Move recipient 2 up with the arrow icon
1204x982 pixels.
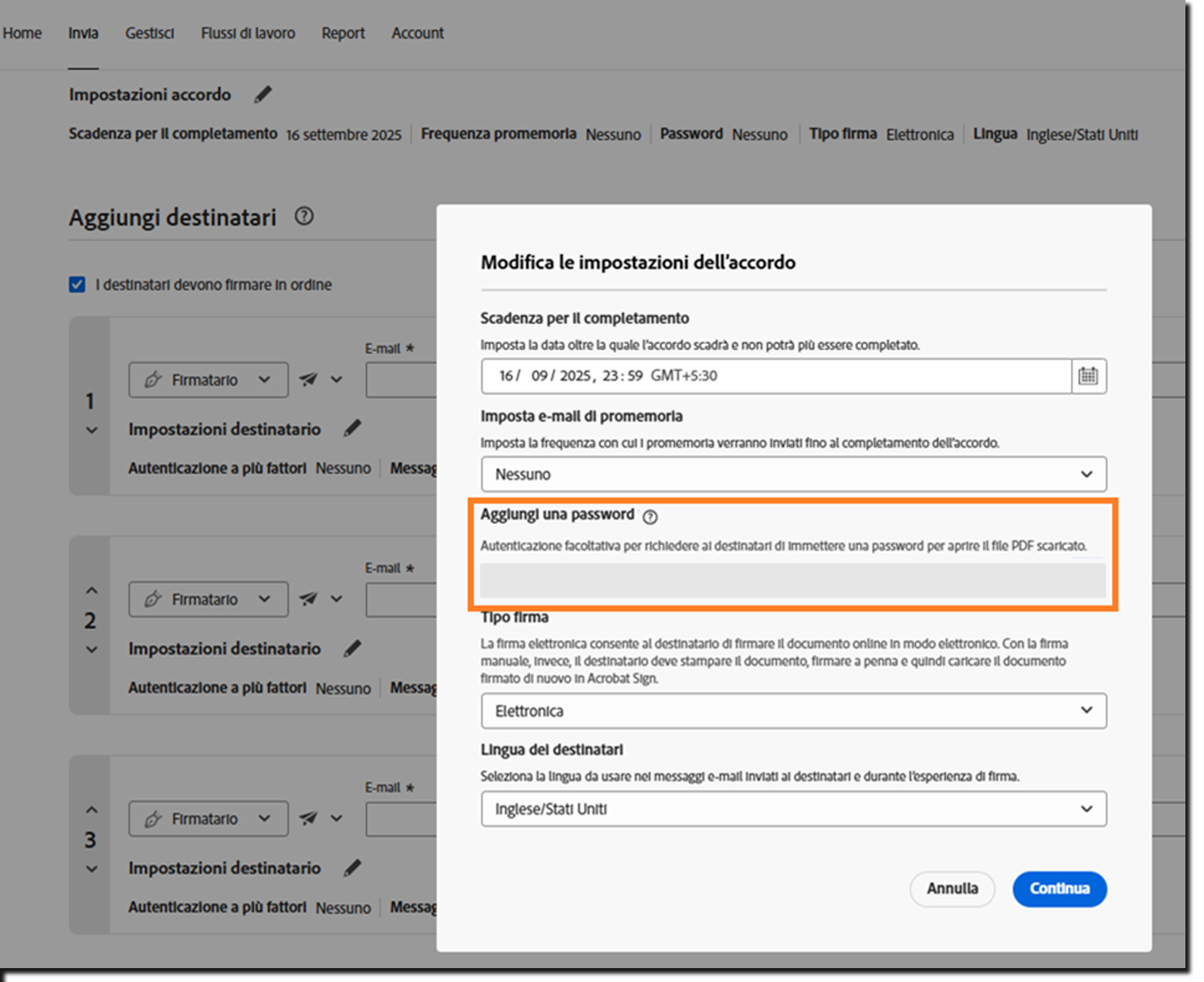tap(91, 588)
